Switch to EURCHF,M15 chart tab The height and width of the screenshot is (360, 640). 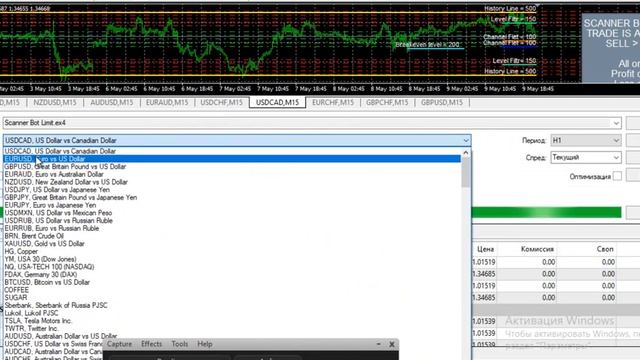333,102
